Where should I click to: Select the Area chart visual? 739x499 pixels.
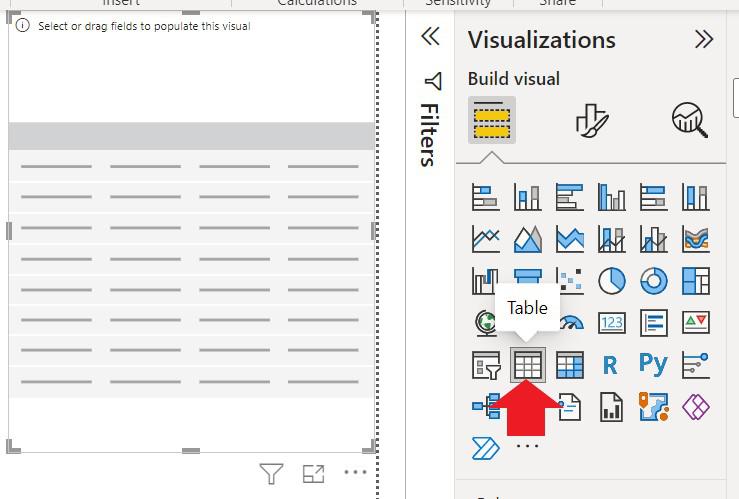coord(527,238)
